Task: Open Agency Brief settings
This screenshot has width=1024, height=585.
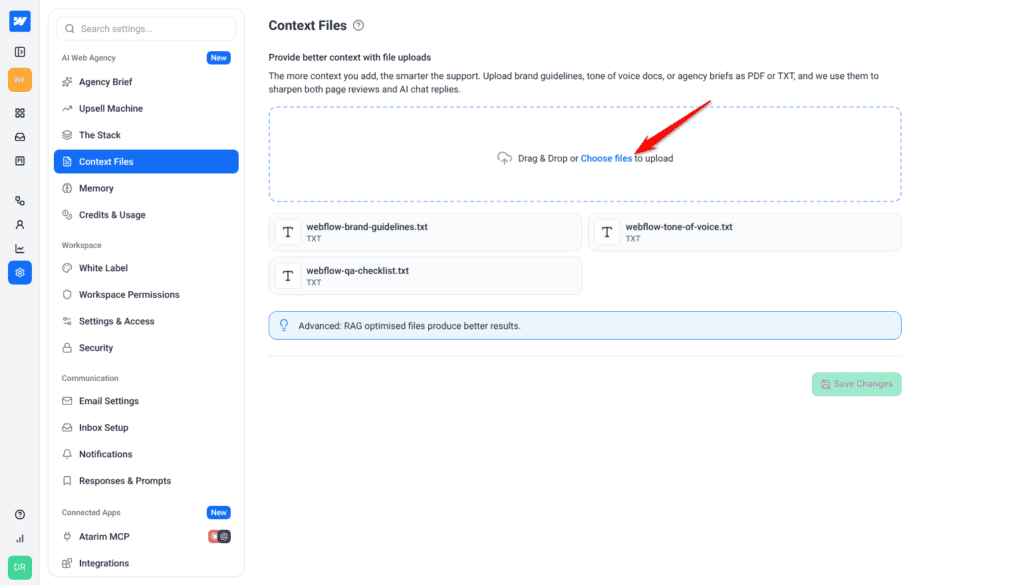Action: (x=146, y=82)
